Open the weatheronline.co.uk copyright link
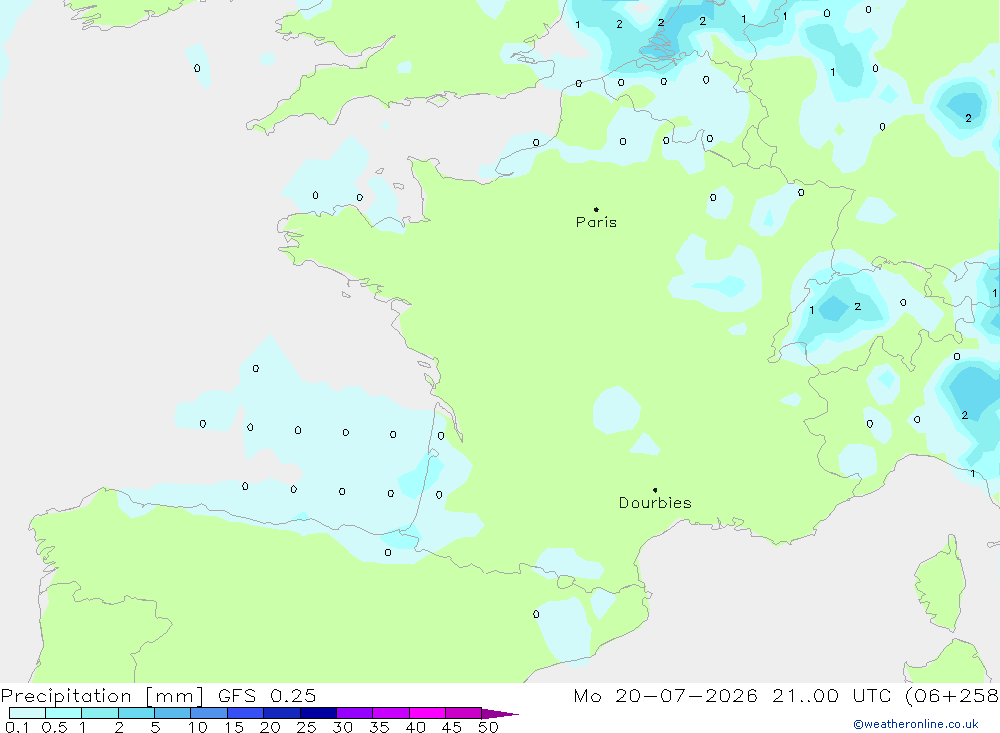The width and height of the screenshot is (1000, 733). [916, 724]
